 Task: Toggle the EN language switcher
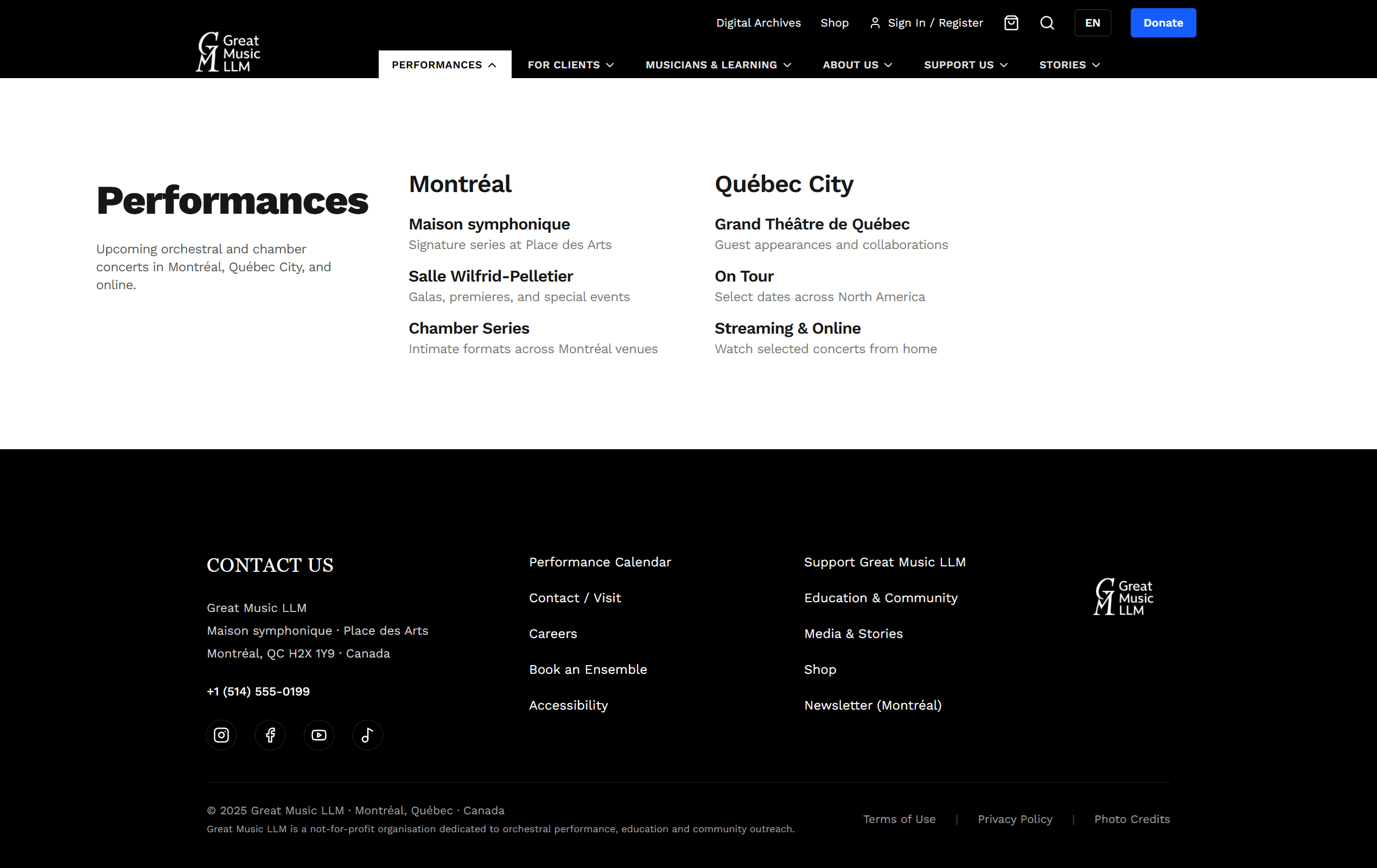(1092, 23)
